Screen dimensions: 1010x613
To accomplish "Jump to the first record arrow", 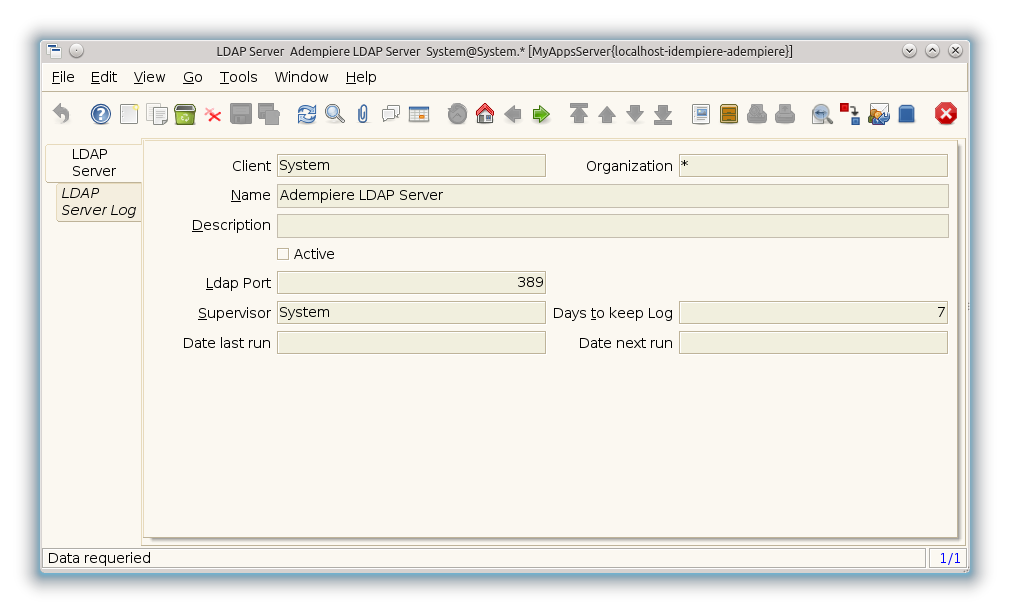I will coord(579,114).
